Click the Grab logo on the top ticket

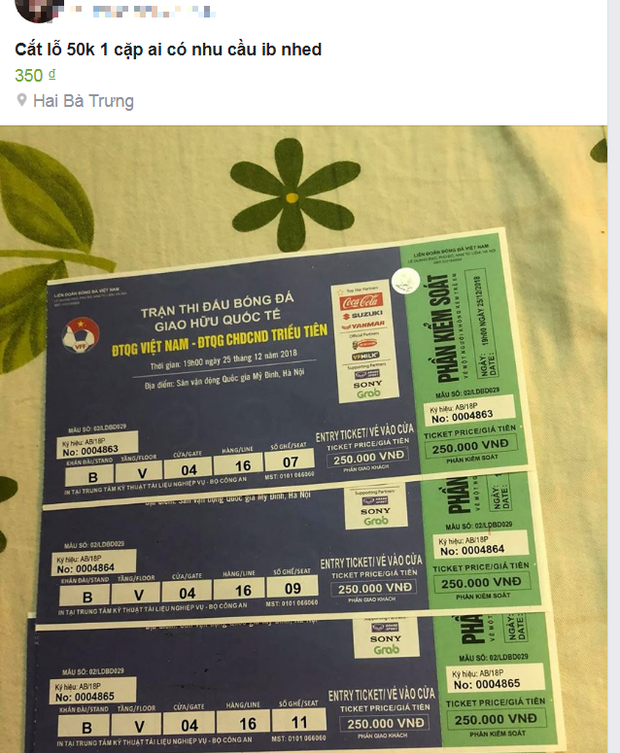[368, 393]
